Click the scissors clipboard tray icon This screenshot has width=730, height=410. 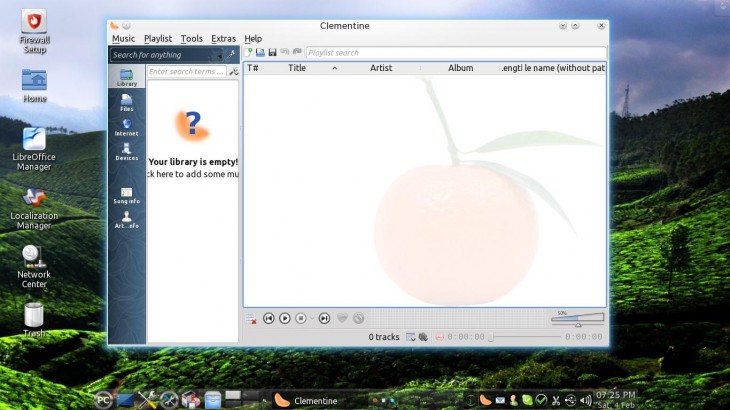point(556,400)
